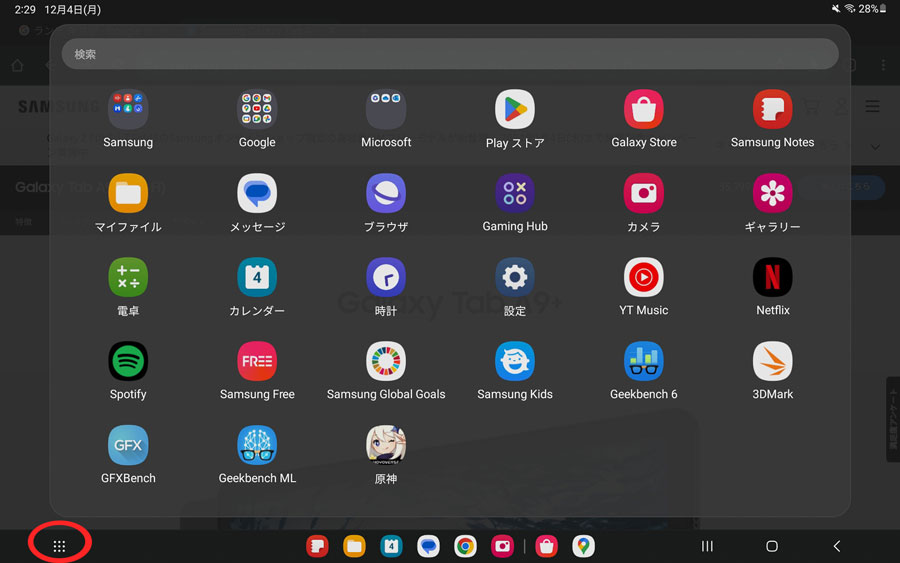Open 3DMark benchmark app
The height and width of the screenshot is (563, 900).
pyautogui.click(x=773, y=362)
